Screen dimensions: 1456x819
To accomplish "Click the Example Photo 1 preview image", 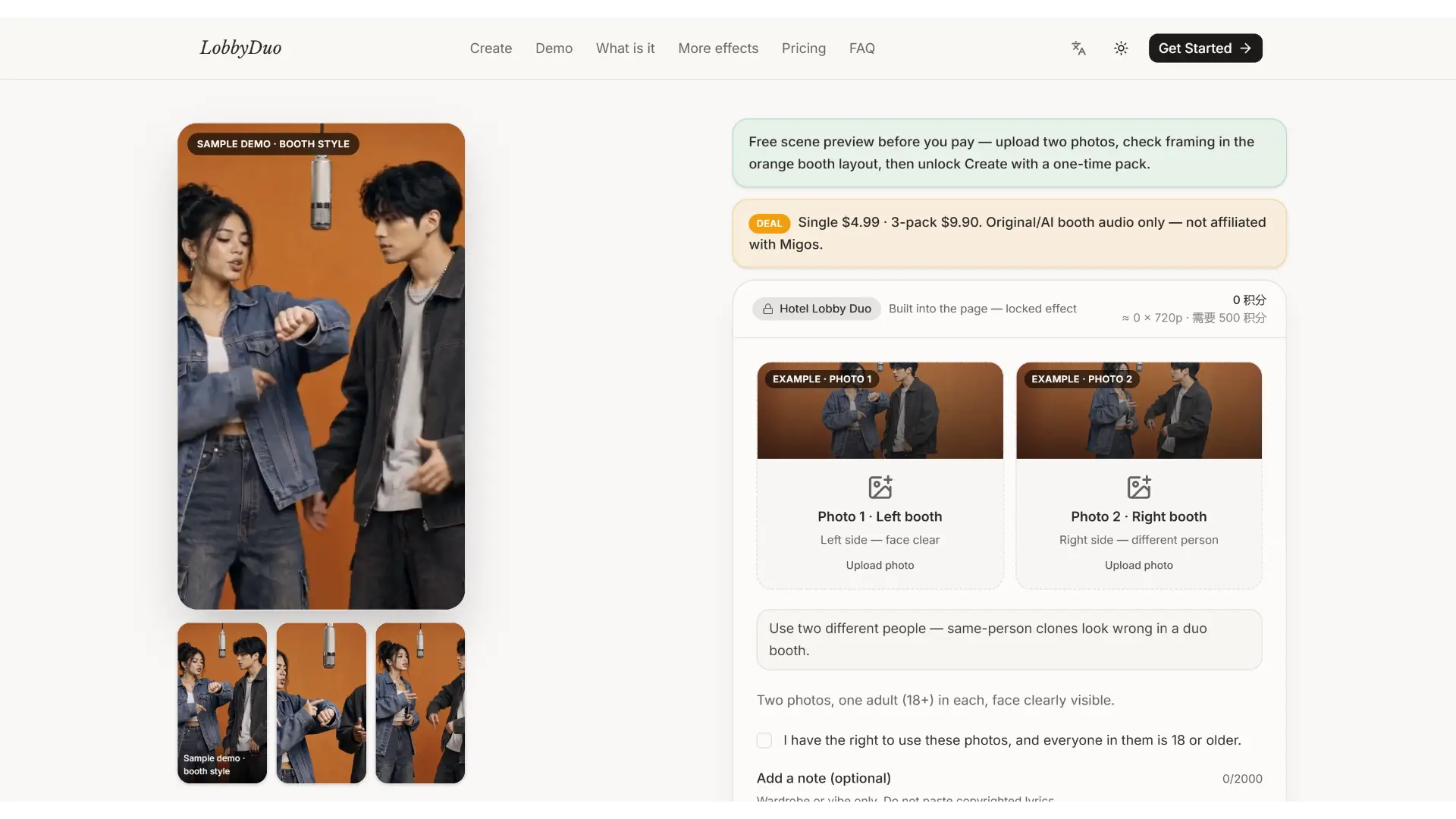I will click(x=880, y=410).
